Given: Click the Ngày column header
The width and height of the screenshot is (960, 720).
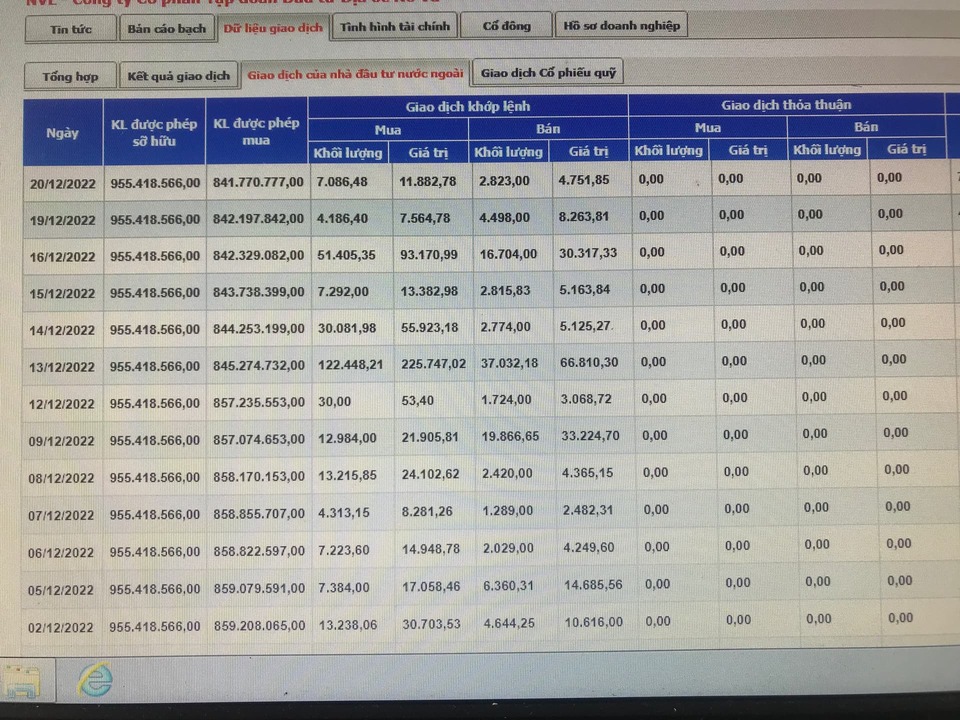Looking at the screenshot, I should (x=62, y=133).
